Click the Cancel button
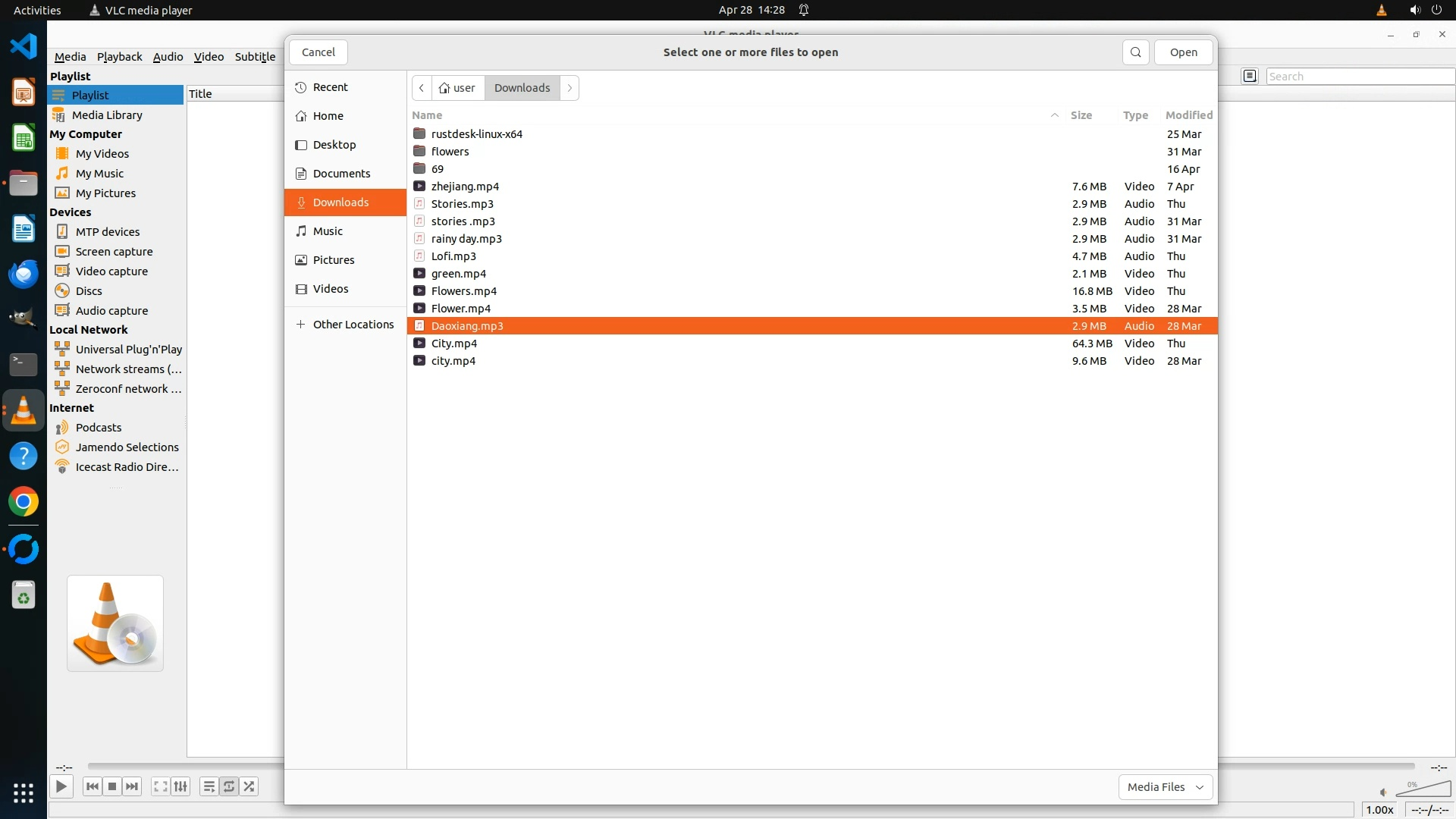The height and width of the screenshot is (819, 1456). [x=318, y=52]
